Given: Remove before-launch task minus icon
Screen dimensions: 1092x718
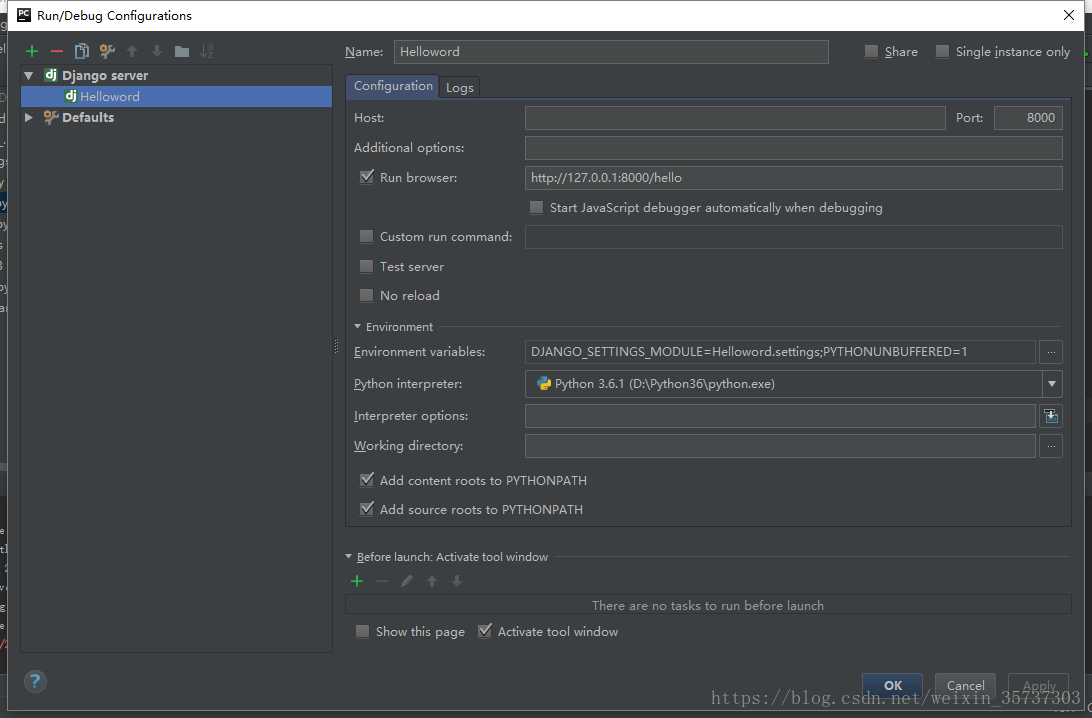Looking at the screenshot, I should pyautogui.click(x=382, y=581).
